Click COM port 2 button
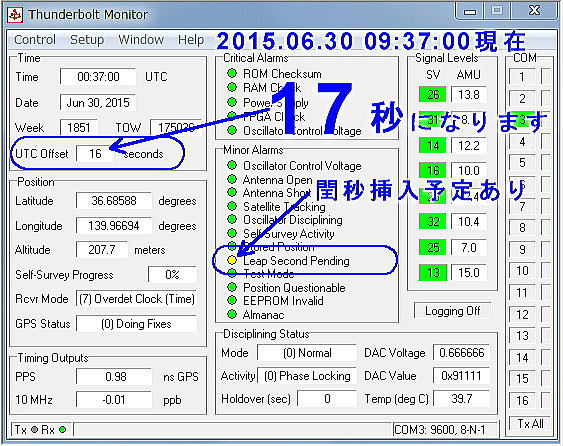This screenshot has height=446, width=563. (x=522, y=98)
